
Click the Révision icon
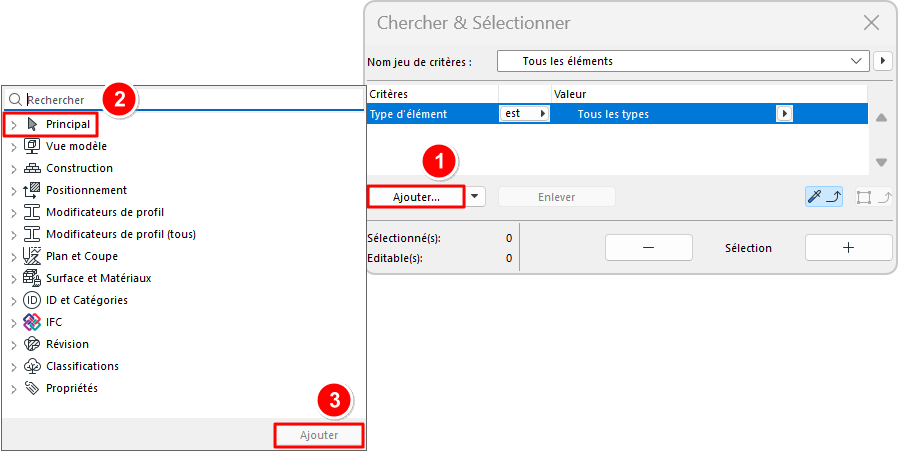pos(31,344)
